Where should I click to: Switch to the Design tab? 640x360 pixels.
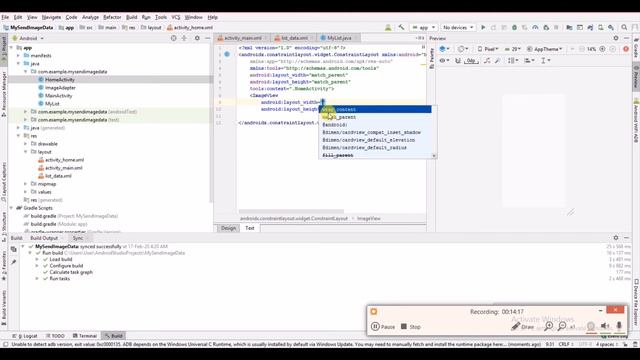click(228, 228)
